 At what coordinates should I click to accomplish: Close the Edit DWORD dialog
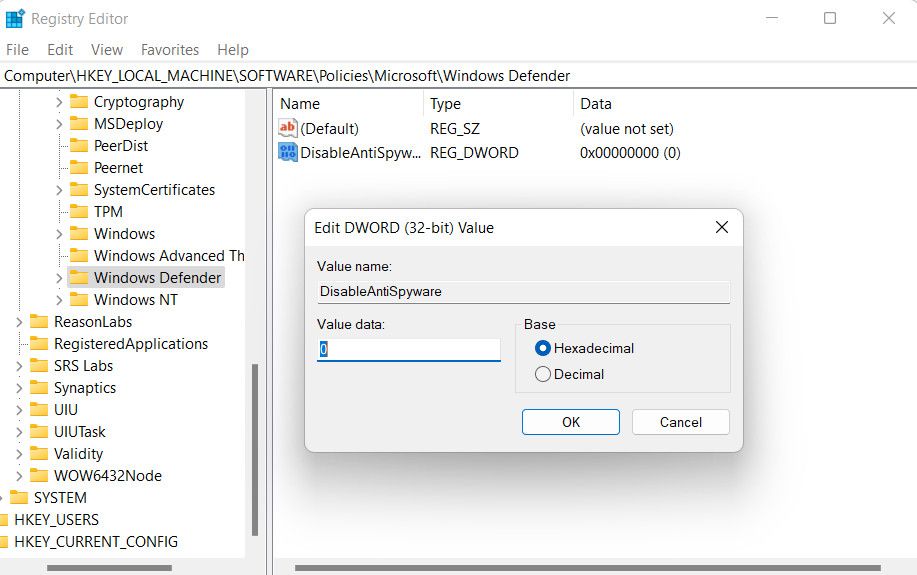pyautogui.click(x=722, y=227)
